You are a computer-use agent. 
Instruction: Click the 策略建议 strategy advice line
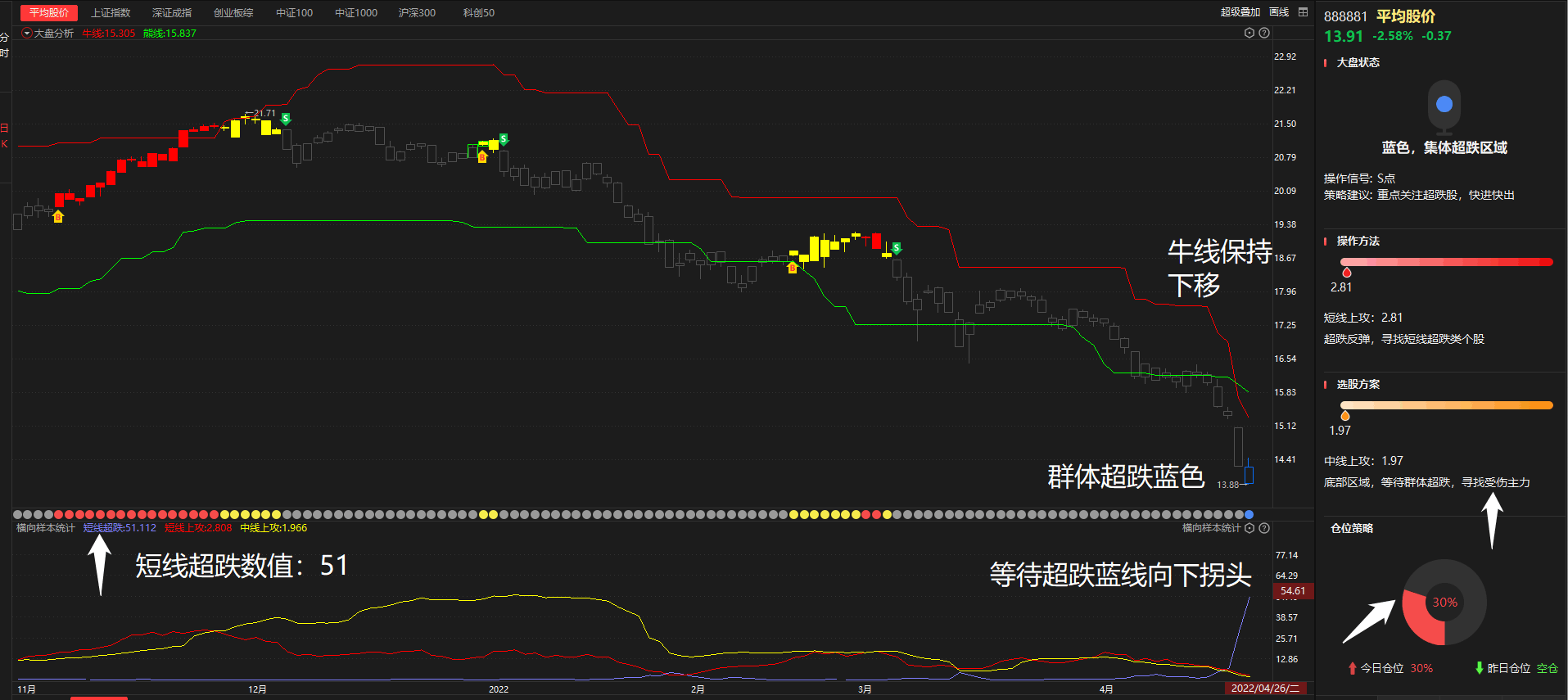(x=1419, y=195)
